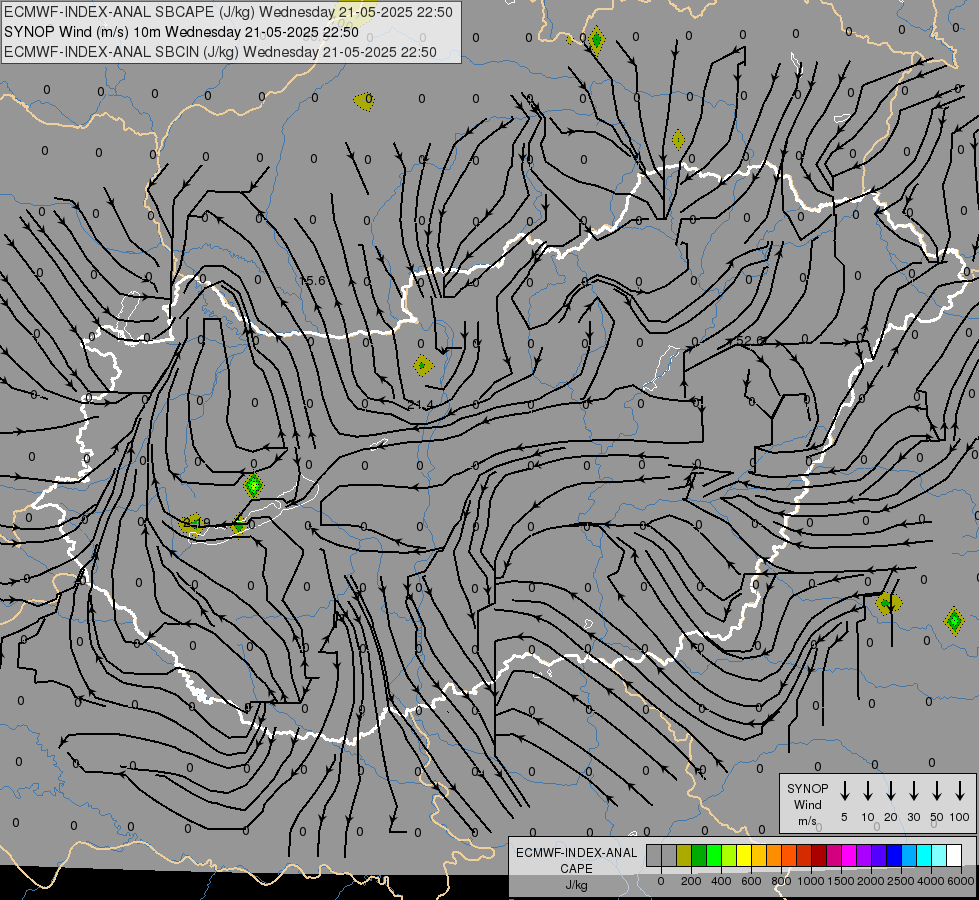
Task: Click the 6000 tick label on CAPE scale
Action: pyautogui.click(x=962, y=881)
